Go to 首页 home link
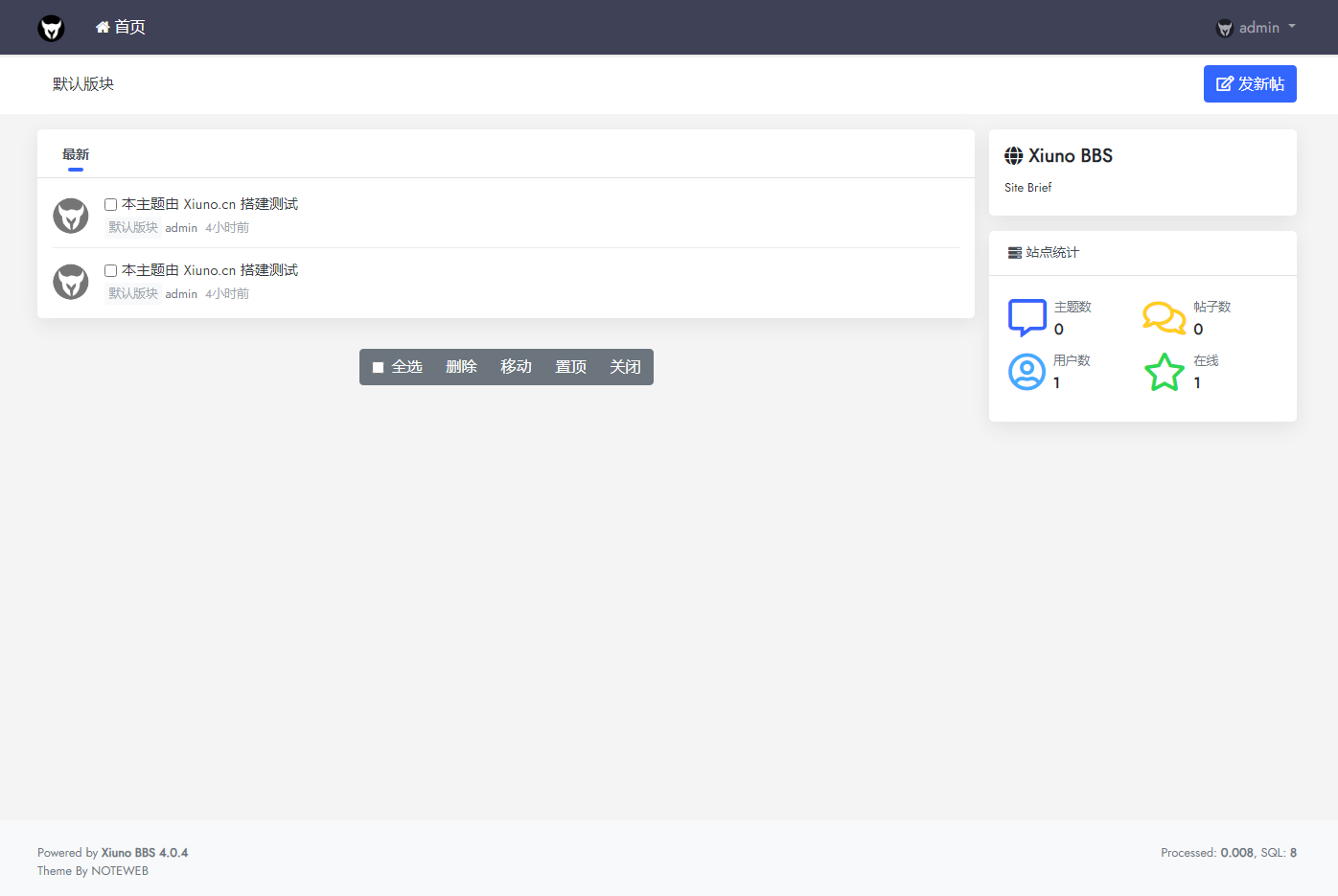 click(121, 27)
